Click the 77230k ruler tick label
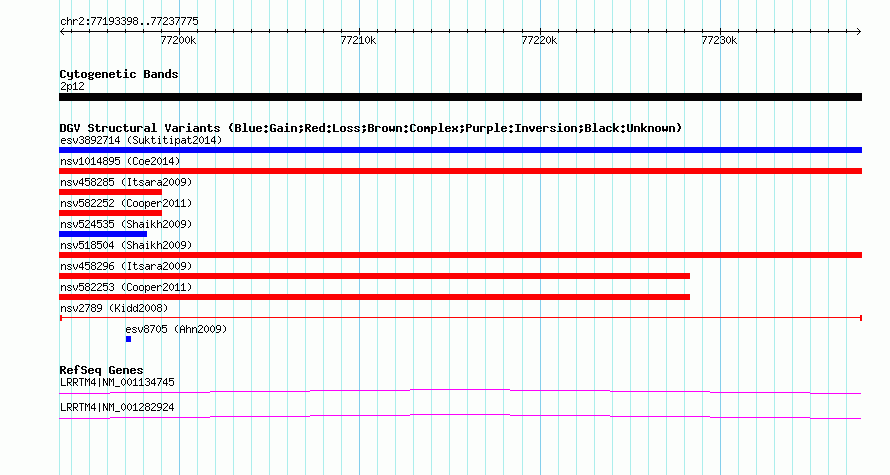 click(x=719, y=40)
